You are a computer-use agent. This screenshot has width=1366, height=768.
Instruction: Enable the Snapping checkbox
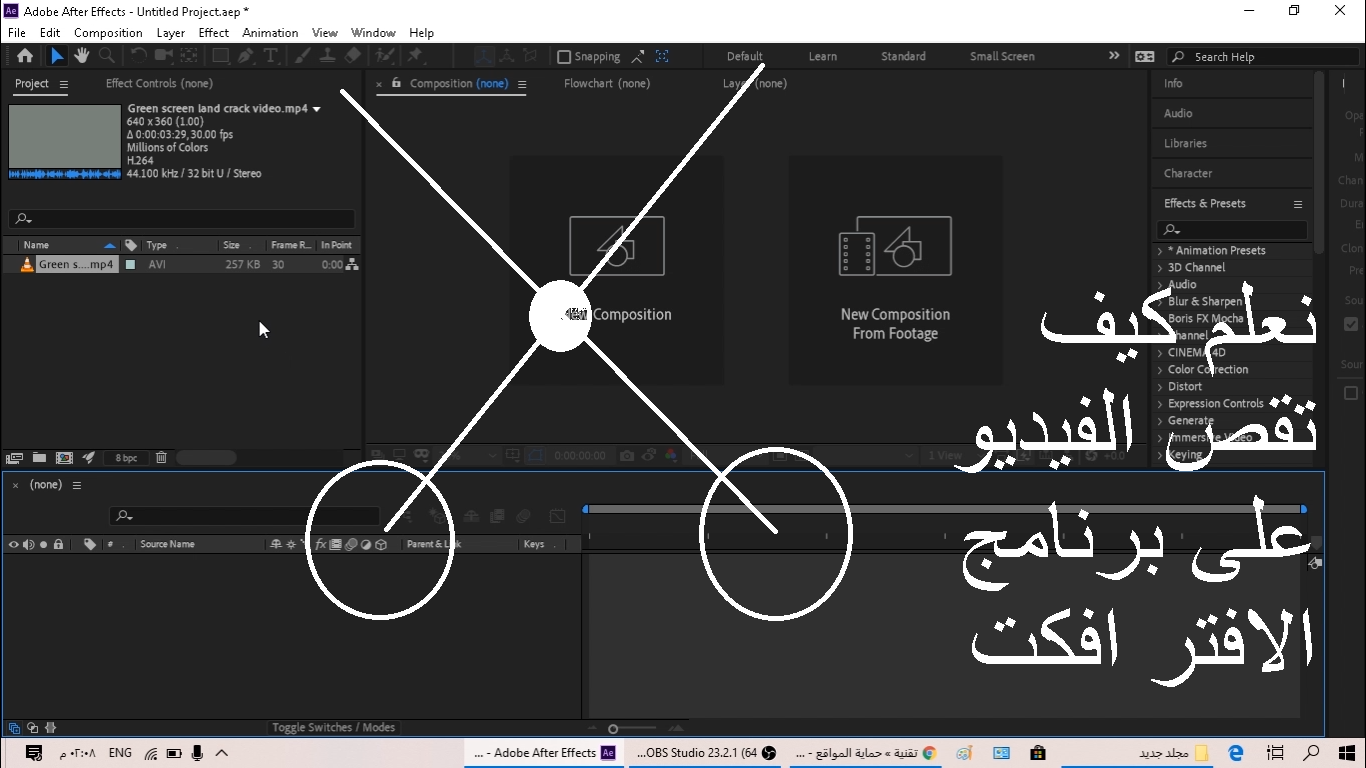pyautogui.click(x=564, y=57)
